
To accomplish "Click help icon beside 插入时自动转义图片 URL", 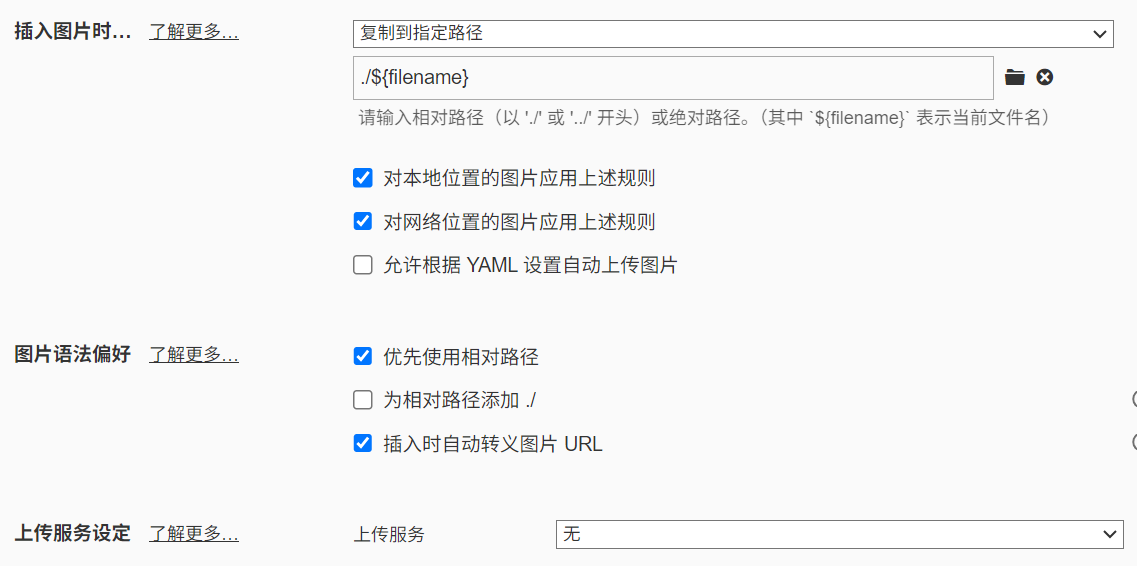I will tap(1134, 441).
